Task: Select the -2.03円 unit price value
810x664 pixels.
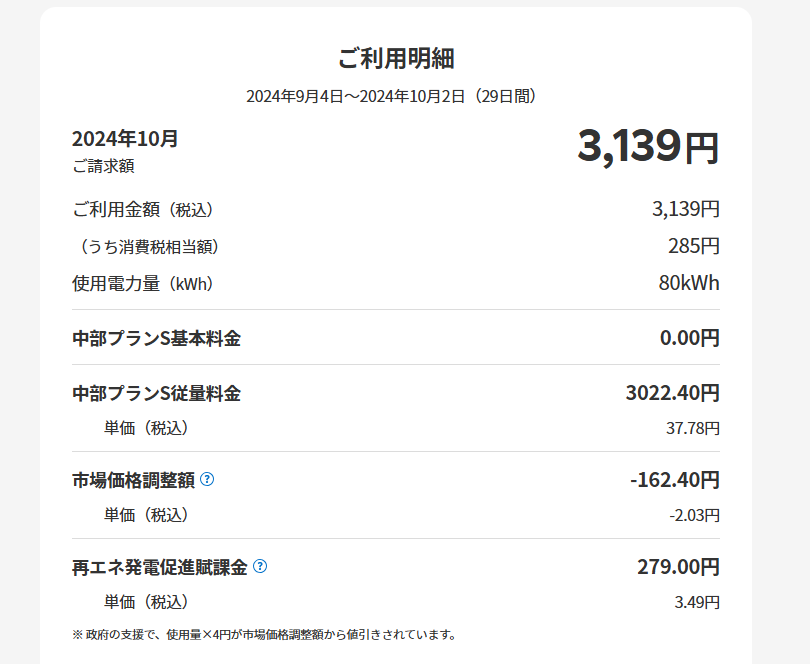Action: (694, 515)
